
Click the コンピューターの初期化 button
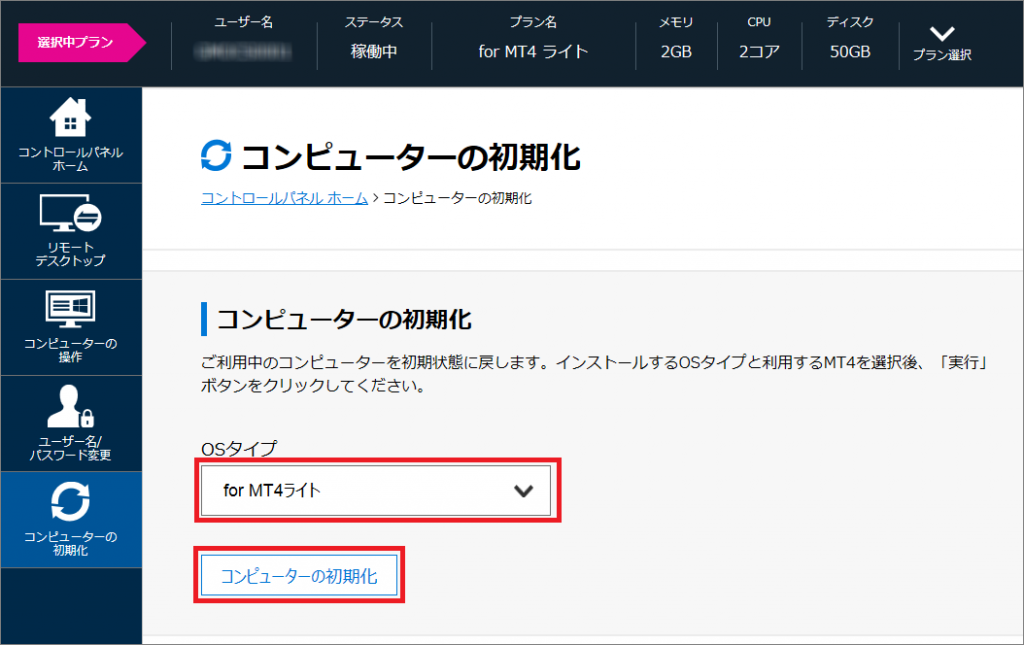point(299,575)
